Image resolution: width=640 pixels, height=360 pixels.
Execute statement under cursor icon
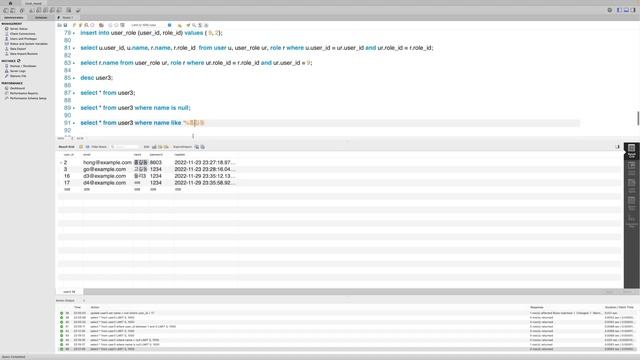80,25
